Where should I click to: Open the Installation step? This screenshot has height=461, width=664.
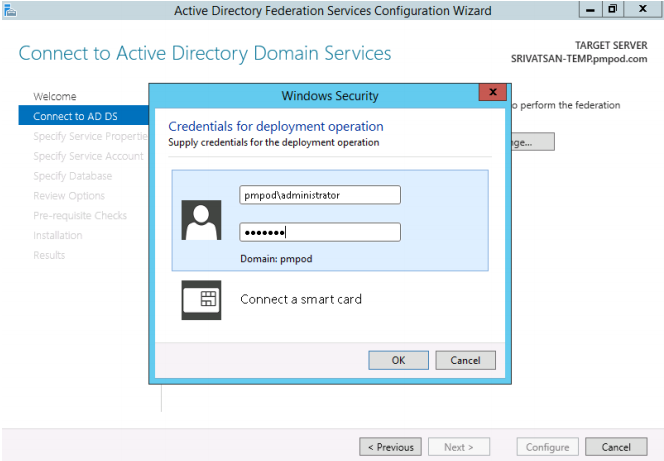click(58, 235)
